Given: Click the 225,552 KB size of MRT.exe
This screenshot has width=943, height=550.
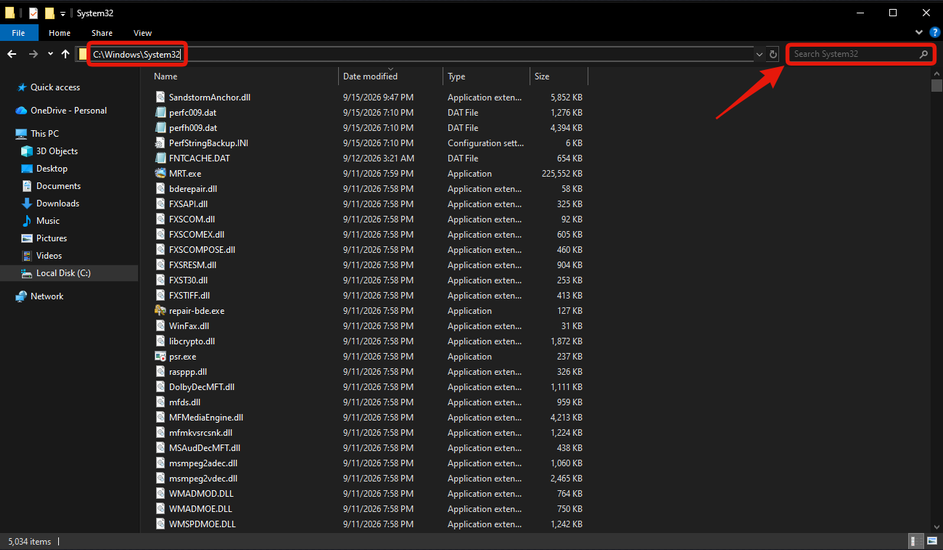Looking at the screenshot, I should [x=562, y=173].
